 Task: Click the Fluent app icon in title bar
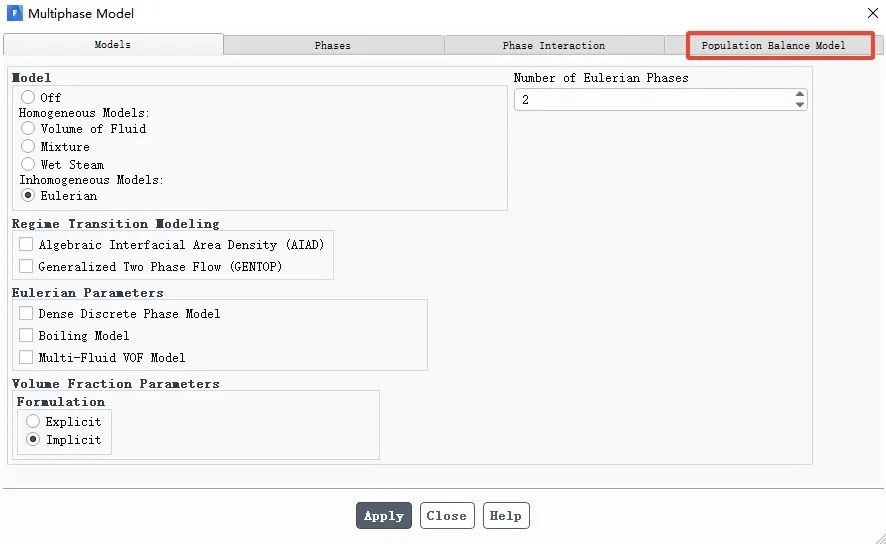coord(14,14)
